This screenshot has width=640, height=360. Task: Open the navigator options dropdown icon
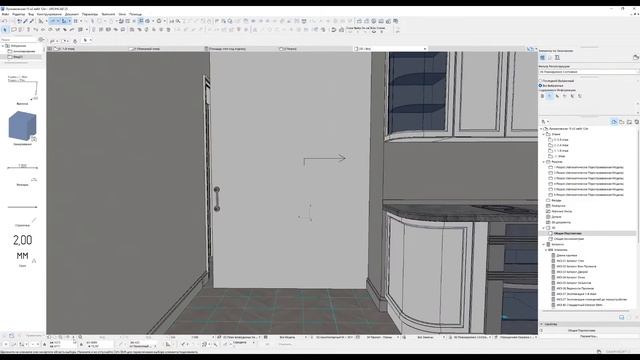544,122
